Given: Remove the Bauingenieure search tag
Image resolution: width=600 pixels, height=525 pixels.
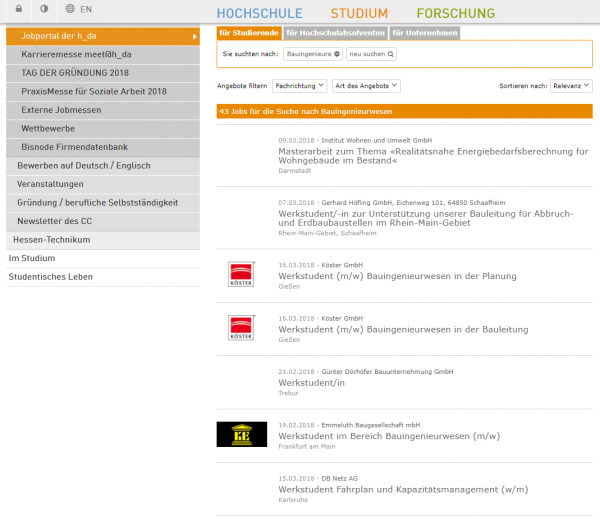Looking at the screenshot, I should point(337,54).
